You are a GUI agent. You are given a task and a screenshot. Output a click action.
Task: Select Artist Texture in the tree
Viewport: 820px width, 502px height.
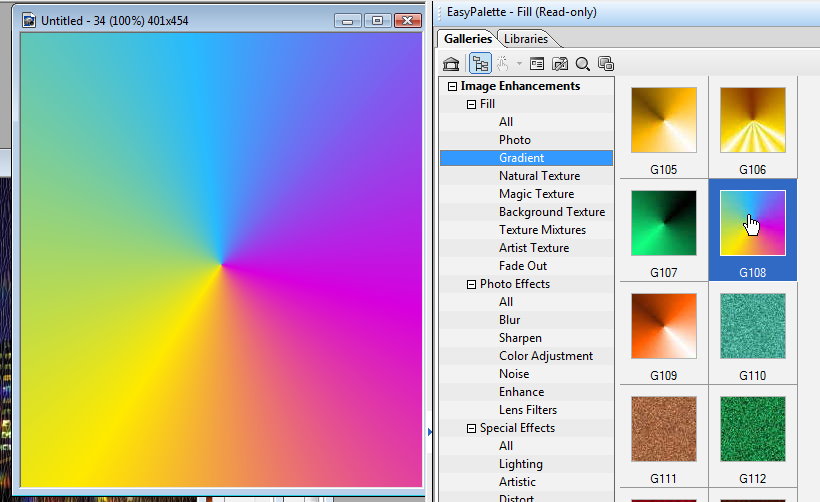[x=534, y=248]
